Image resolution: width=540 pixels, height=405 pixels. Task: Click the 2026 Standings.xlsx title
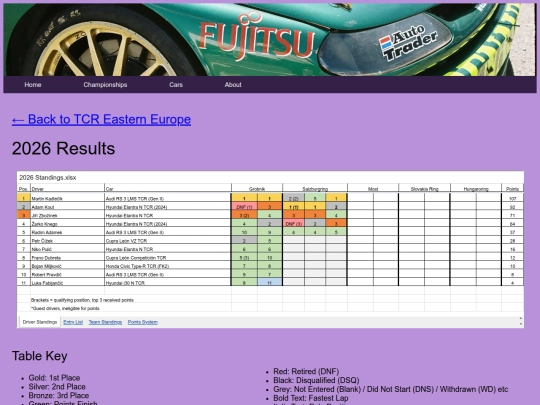[x=48, y=178]
